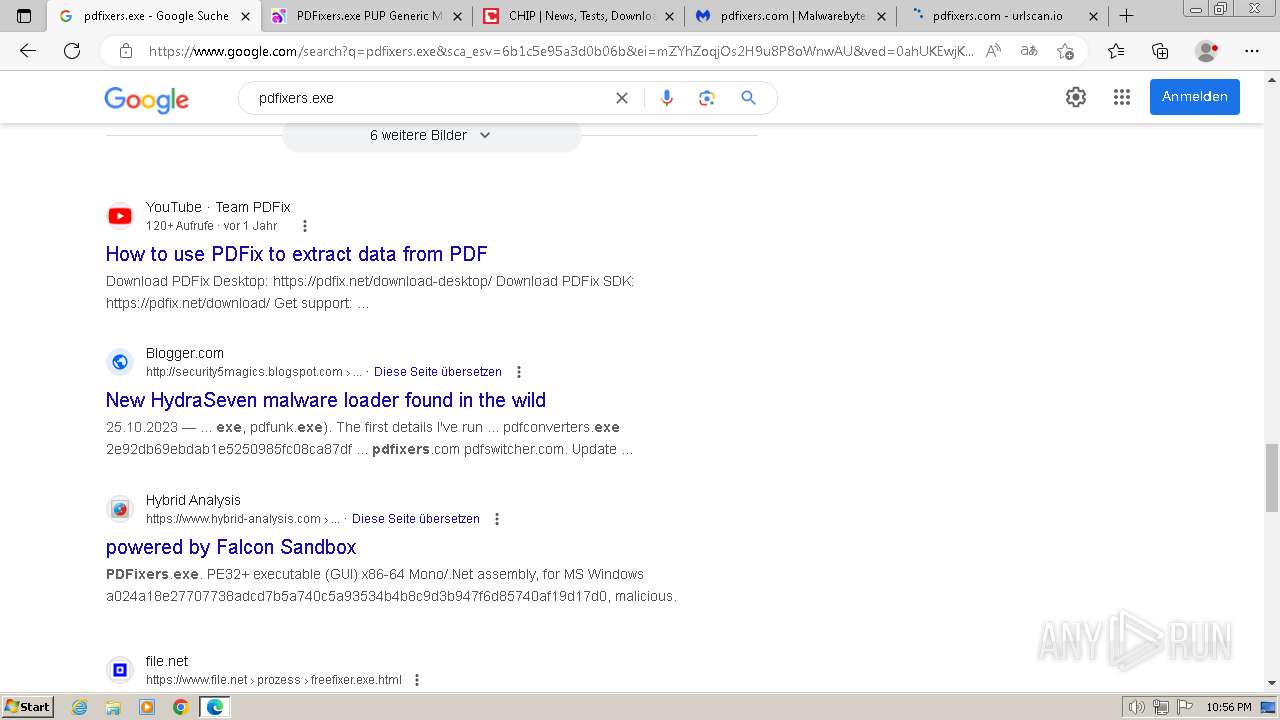Open How to use PDFix result
Viewport: 1280px width, 720px height.
tap(297, 254)
